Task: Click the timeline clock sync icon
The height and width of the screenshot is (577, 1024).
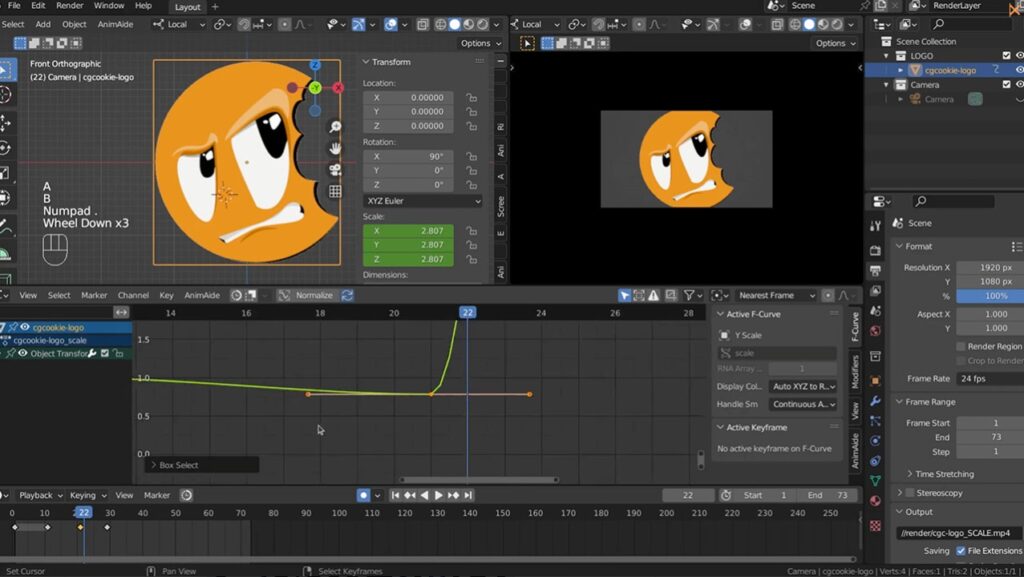Action: click(x=186, y=495)
